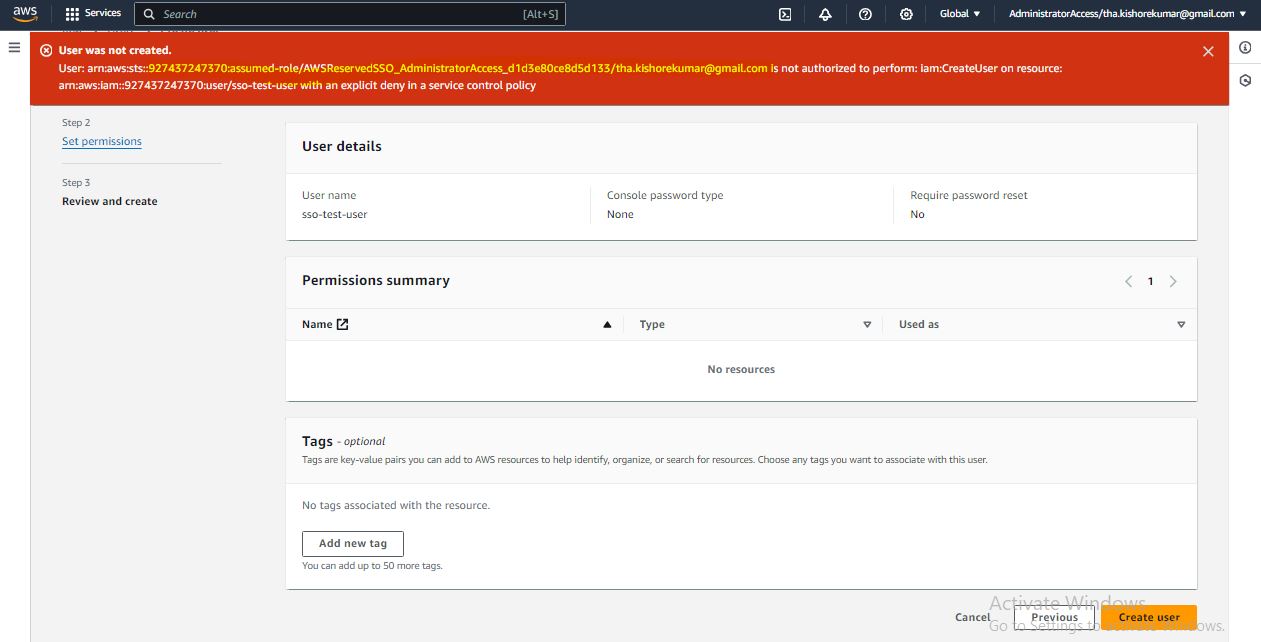The image size is (1261, 642).
Task: Dismiss the red error banner
Action: tap(1208, 52)
